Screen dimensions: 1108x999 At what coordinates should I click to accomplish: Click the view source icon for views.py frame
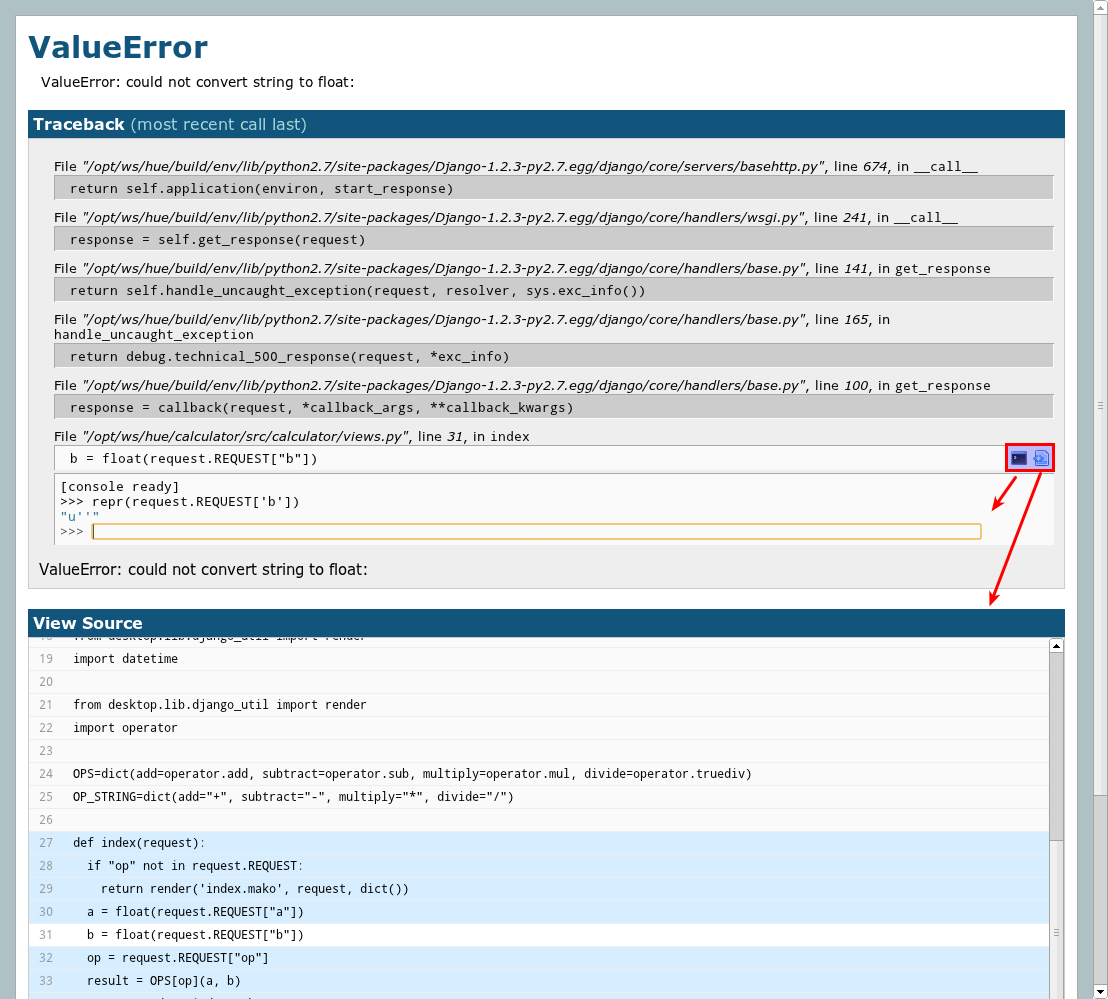[x=1041, y=458]
